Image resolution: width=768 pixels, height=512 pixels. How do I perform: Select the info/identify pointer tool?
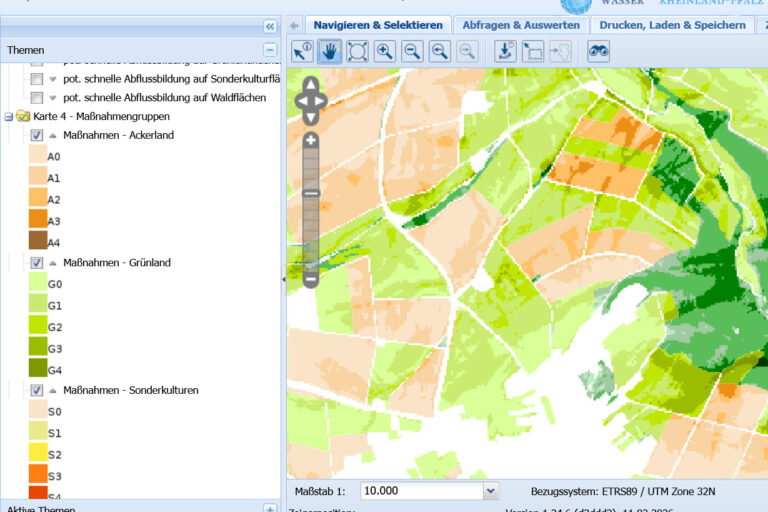302,51
